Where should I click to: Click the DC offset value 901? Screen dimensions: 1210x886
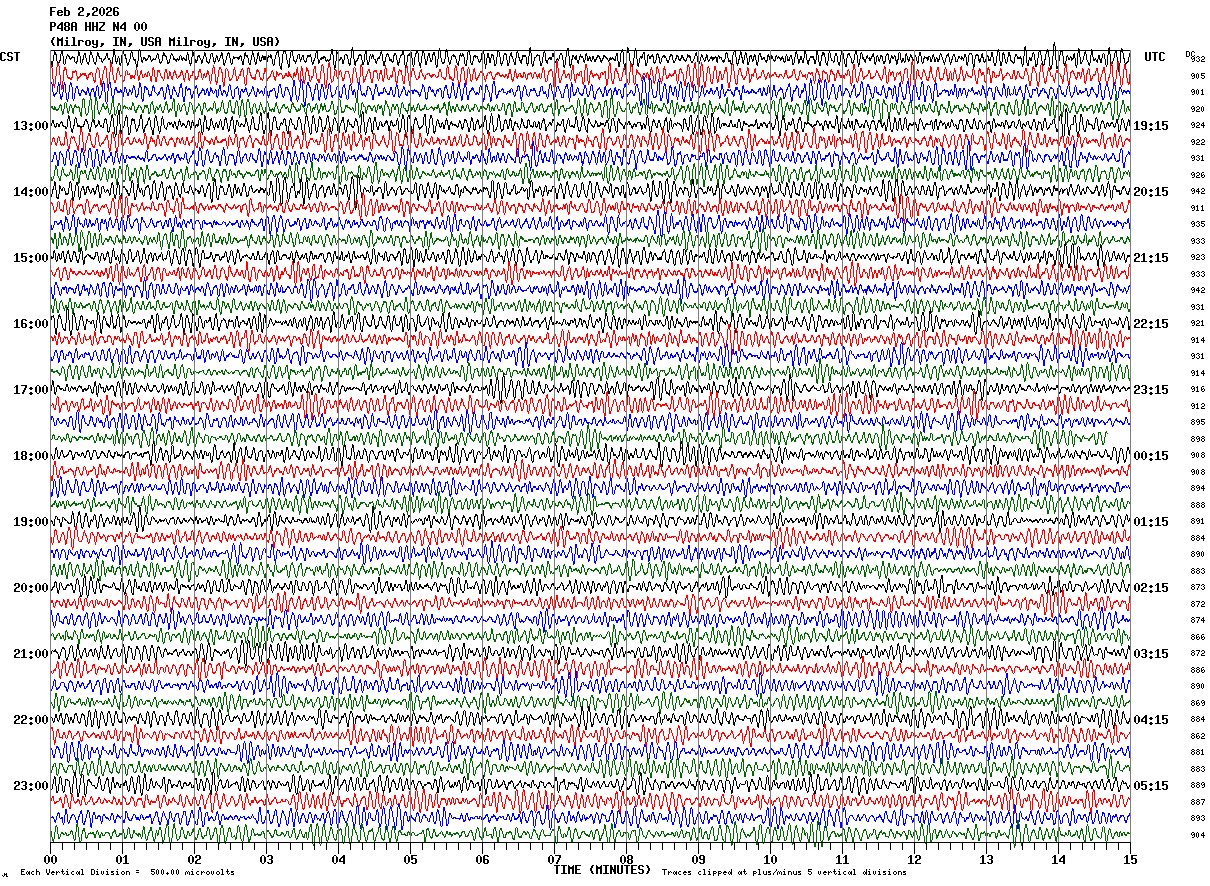(x=1197, y=93)
